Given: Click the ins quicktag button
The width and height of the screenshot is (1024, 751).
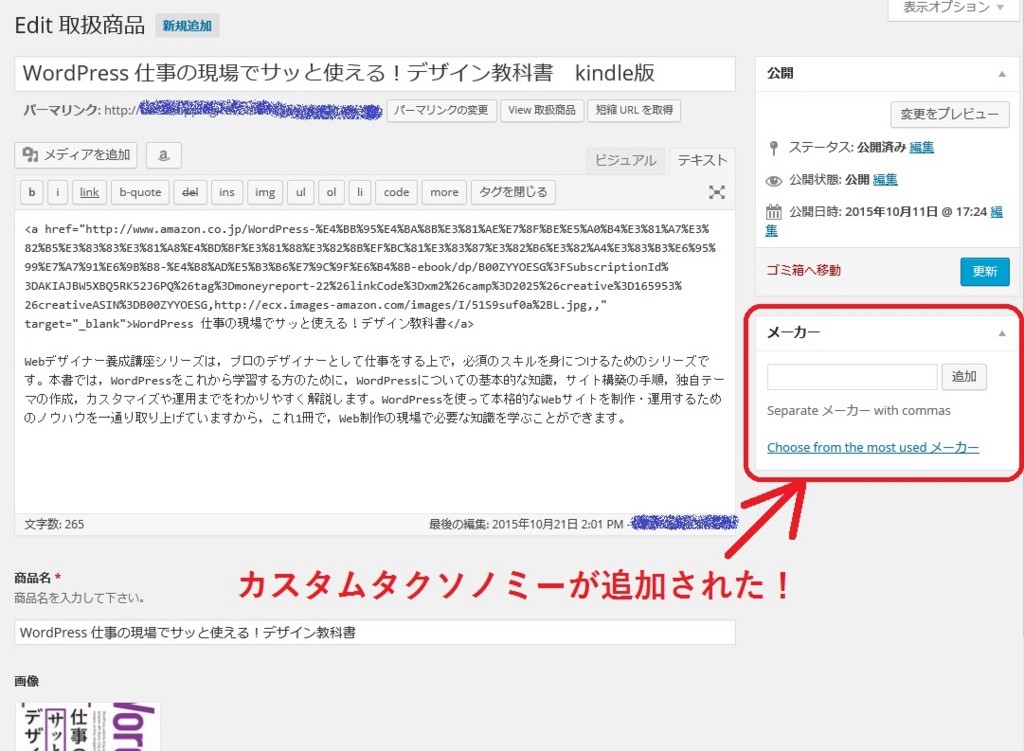Looking at the screenshot, I should coord(227,192).
